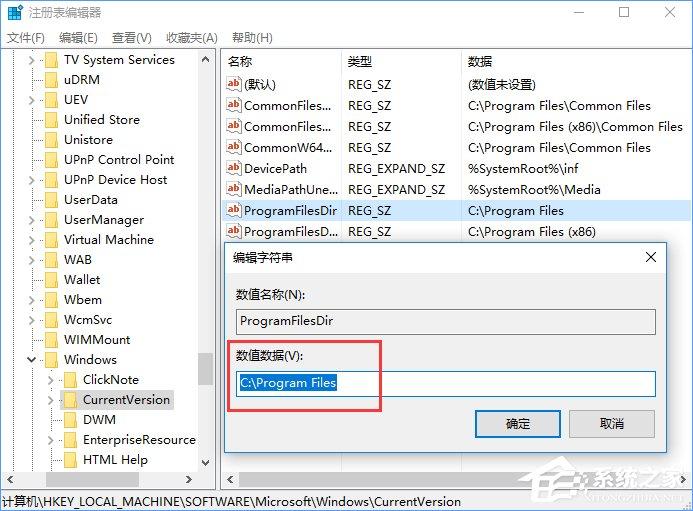Click the folder icon of UEV
The image size is (693, 511).
pyautogui.click(x=51, y=99)
